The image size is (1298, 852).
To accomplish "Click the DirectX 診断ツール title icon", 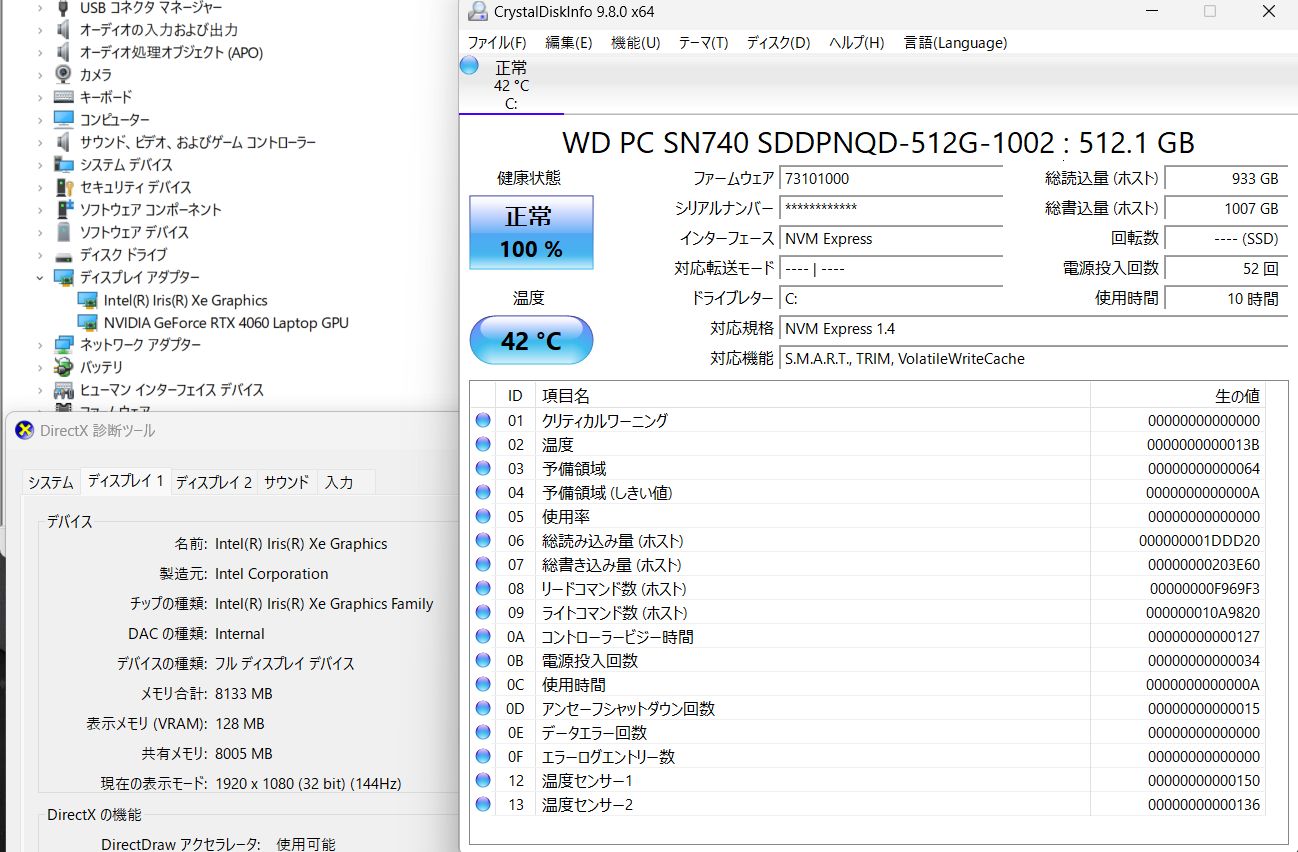I will click(24, 431).
